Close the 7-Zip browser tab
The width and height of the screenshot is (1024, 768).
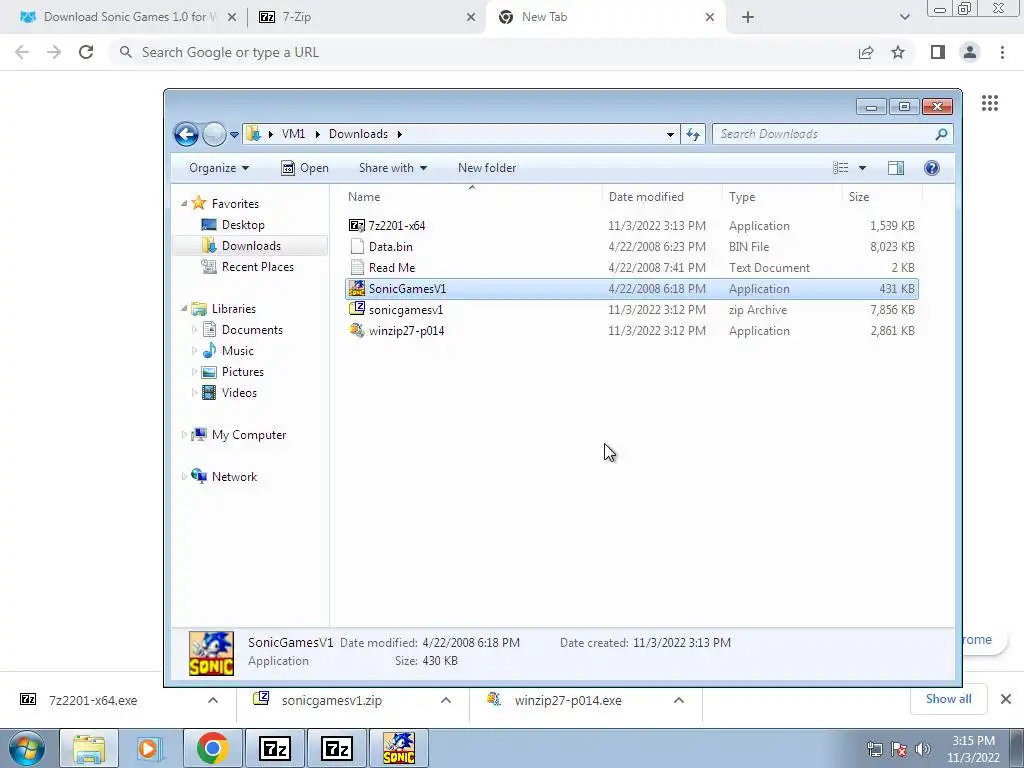tap(471, 17)
